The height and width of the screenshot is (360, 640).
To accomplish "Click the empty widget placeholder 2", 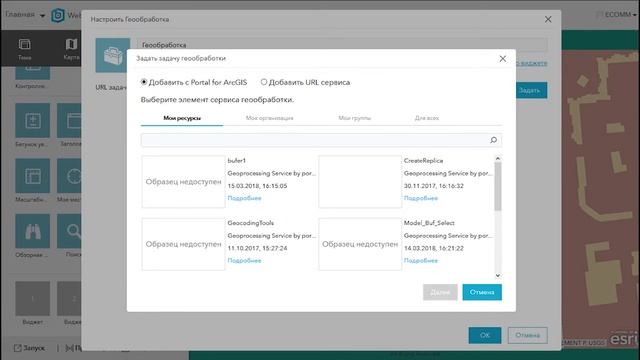I will [x=69, y=298].
